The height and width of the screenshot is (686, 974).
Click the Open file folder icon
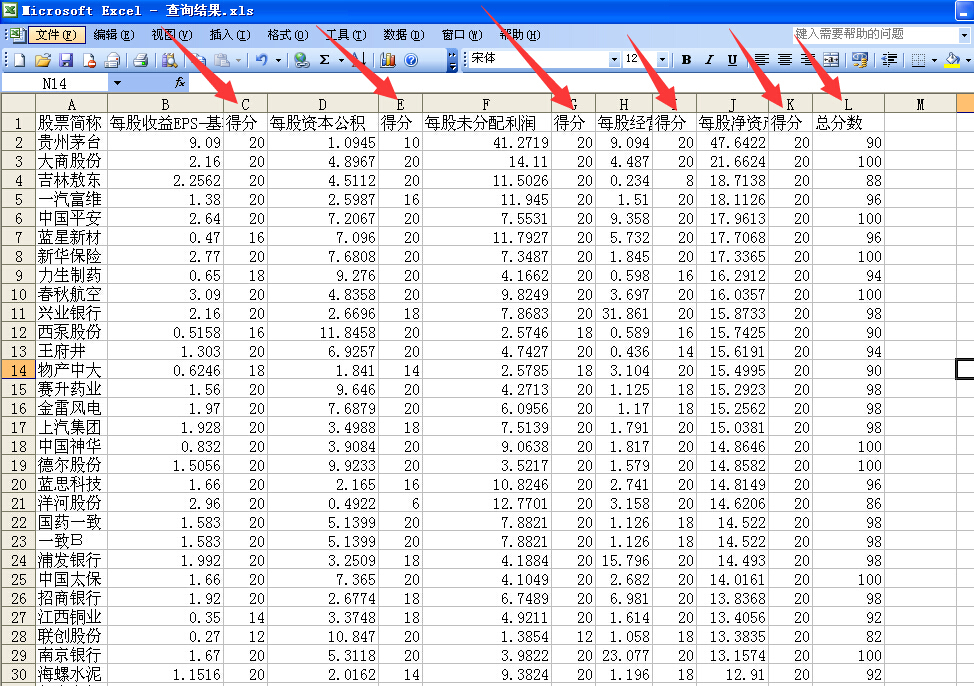[43, 60]
